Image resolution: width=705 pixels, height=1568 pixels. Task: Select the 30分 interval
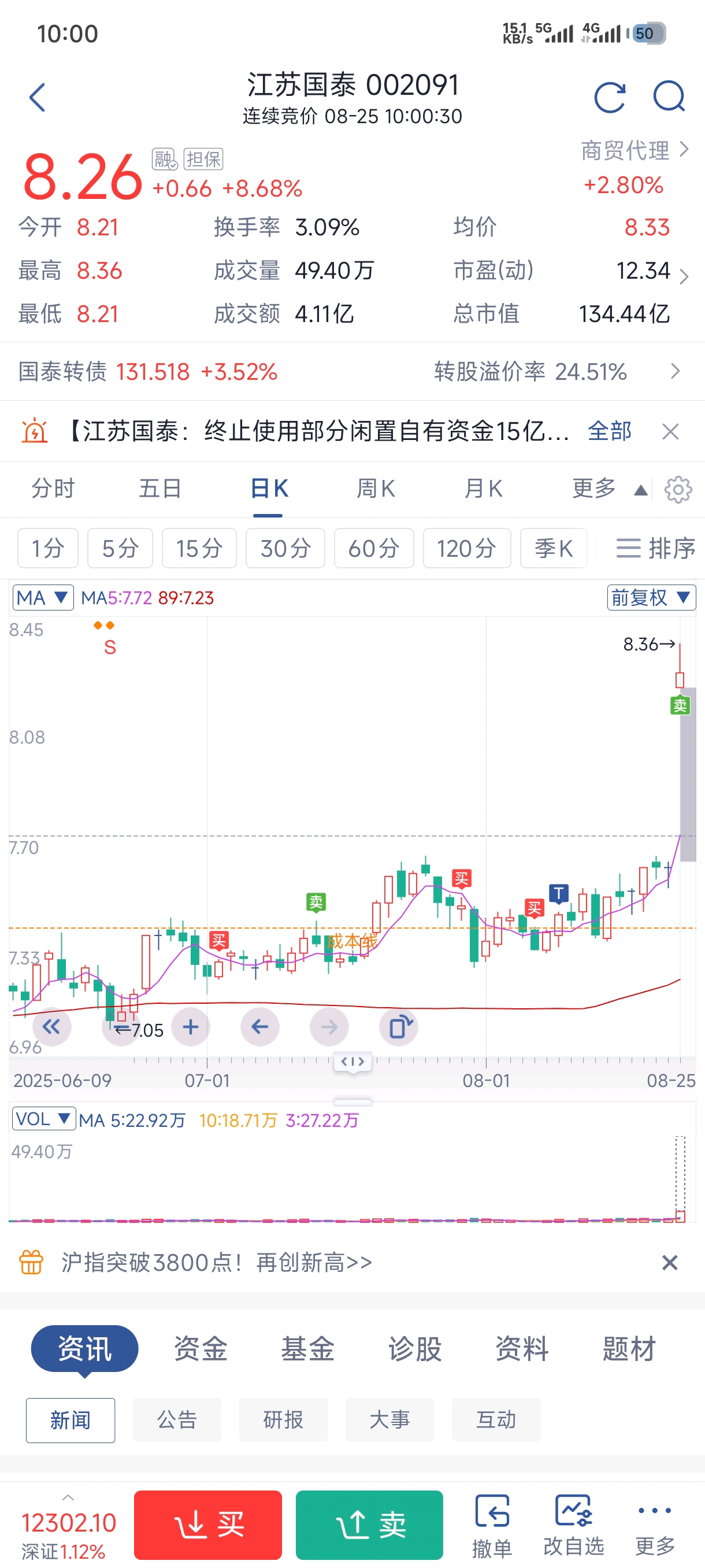click(x=285, y=549)
